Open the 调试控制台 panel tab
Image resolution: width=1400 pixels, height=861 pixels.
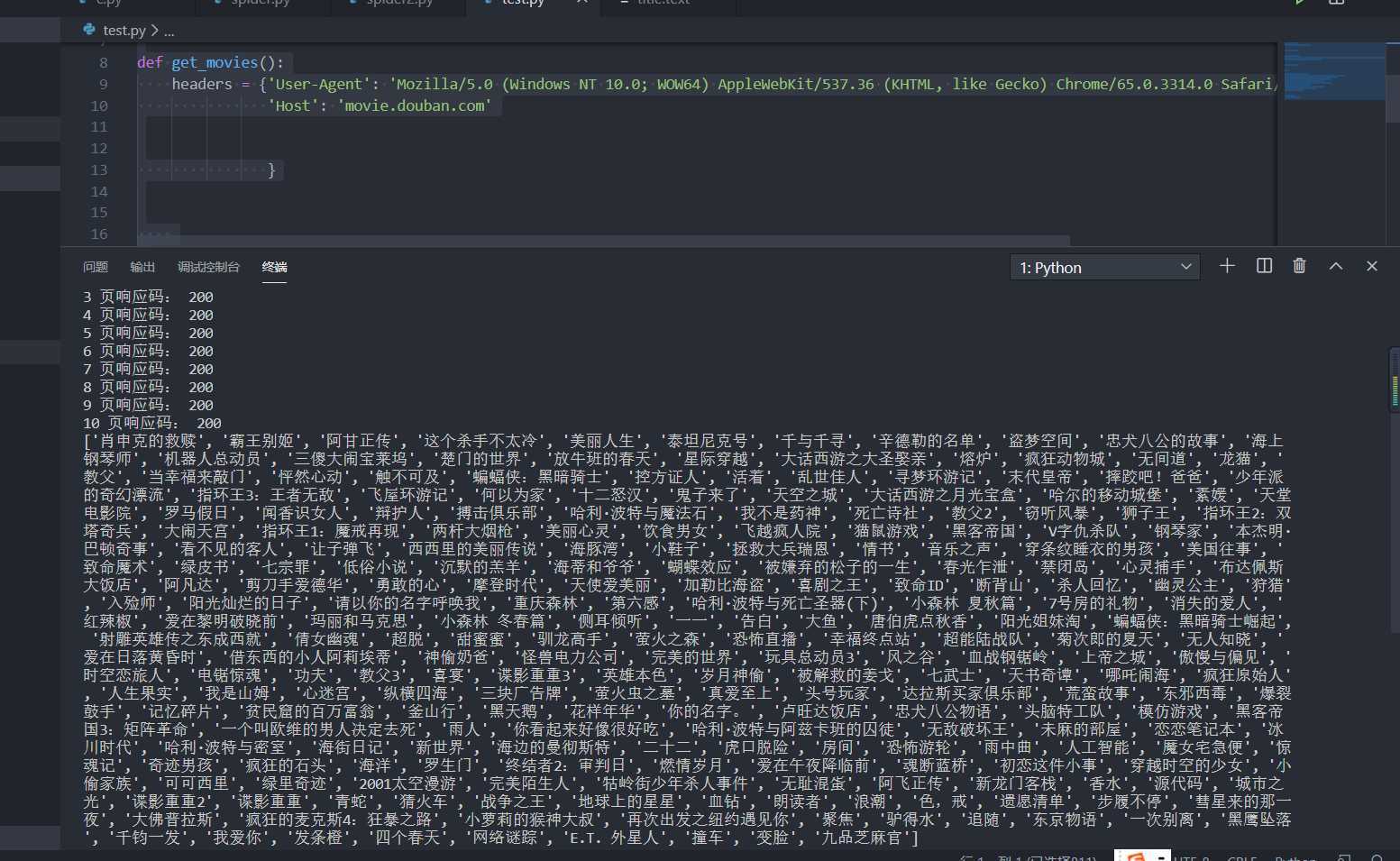(x=208, y=267)
